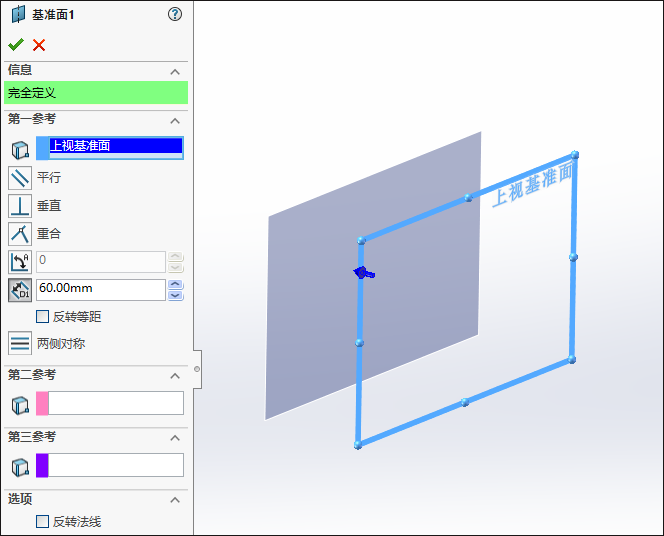Click the blue offset arrow handle

point(364,273)
